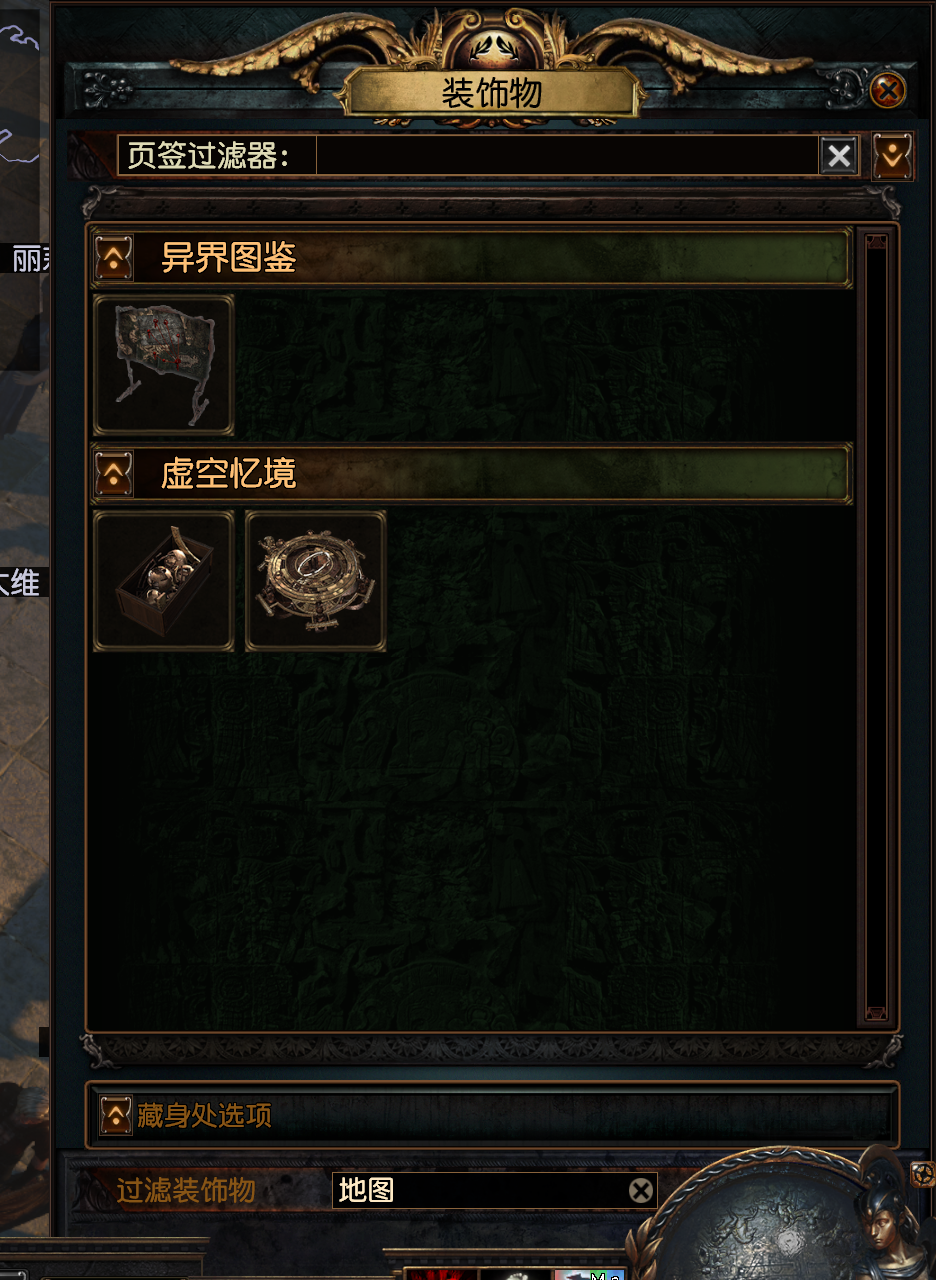Collapse the 异界图鉴 category

114,258
